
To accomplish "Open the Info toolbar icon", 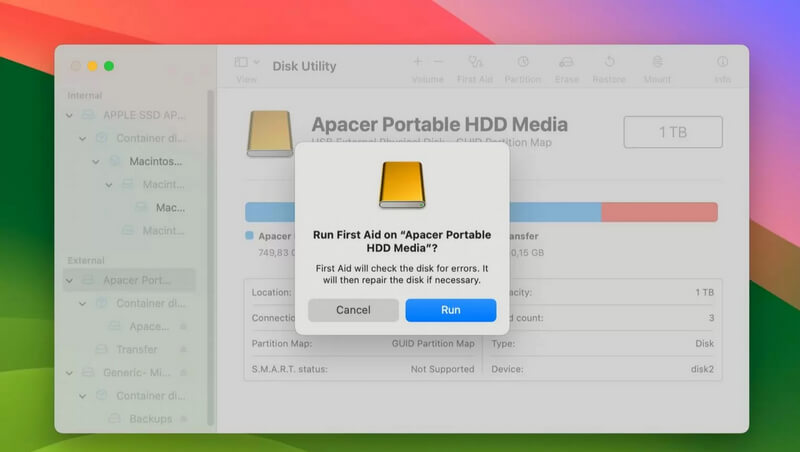I will point(722,63).
